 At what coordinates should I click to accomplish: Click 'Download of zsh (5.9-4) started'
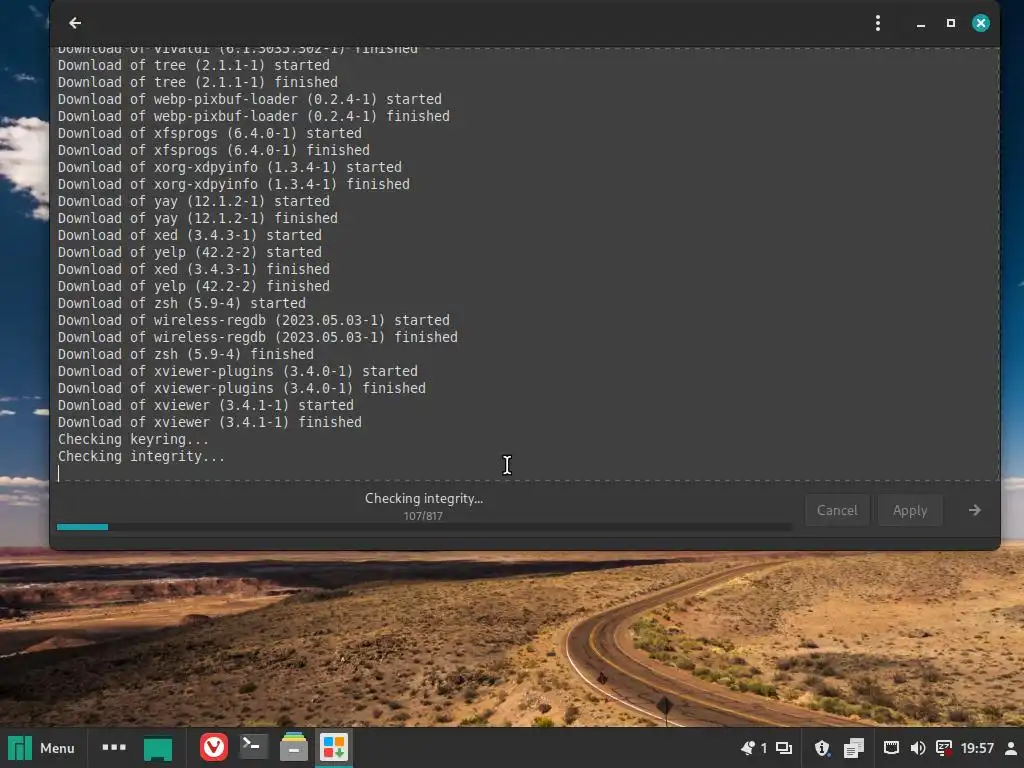(182, 304)
